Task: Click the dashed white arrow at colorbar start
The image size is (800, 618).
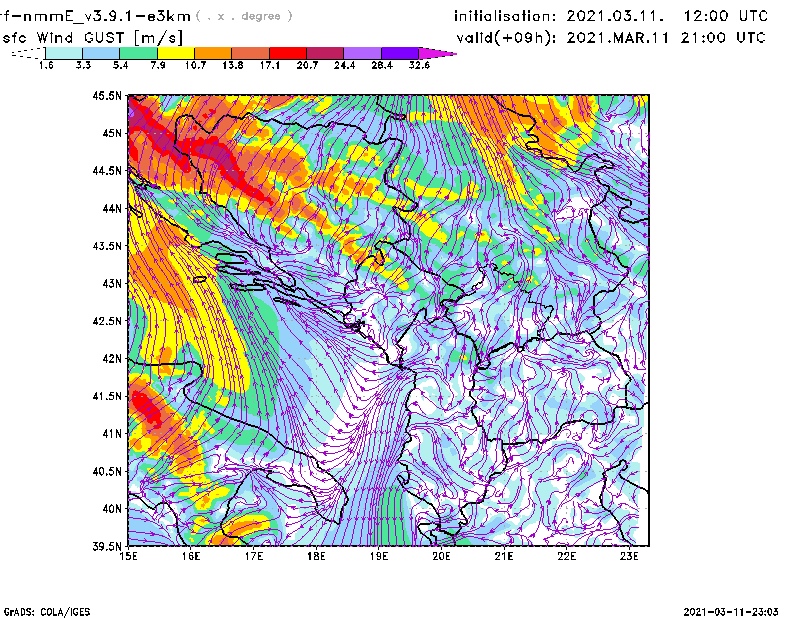Action: [x=28, y=53]
